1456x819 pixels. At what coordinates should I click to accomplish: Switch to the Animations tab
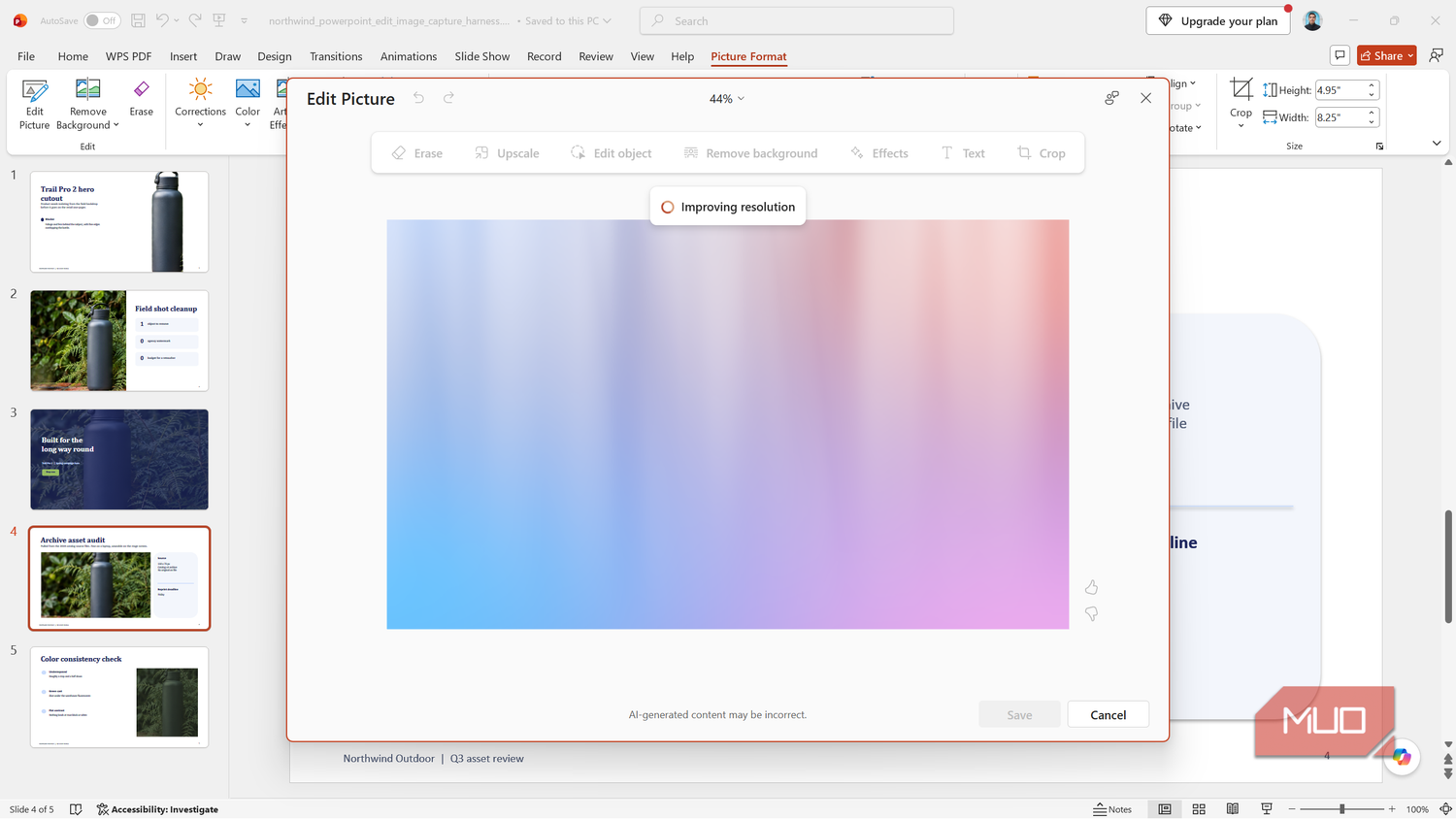408,56
